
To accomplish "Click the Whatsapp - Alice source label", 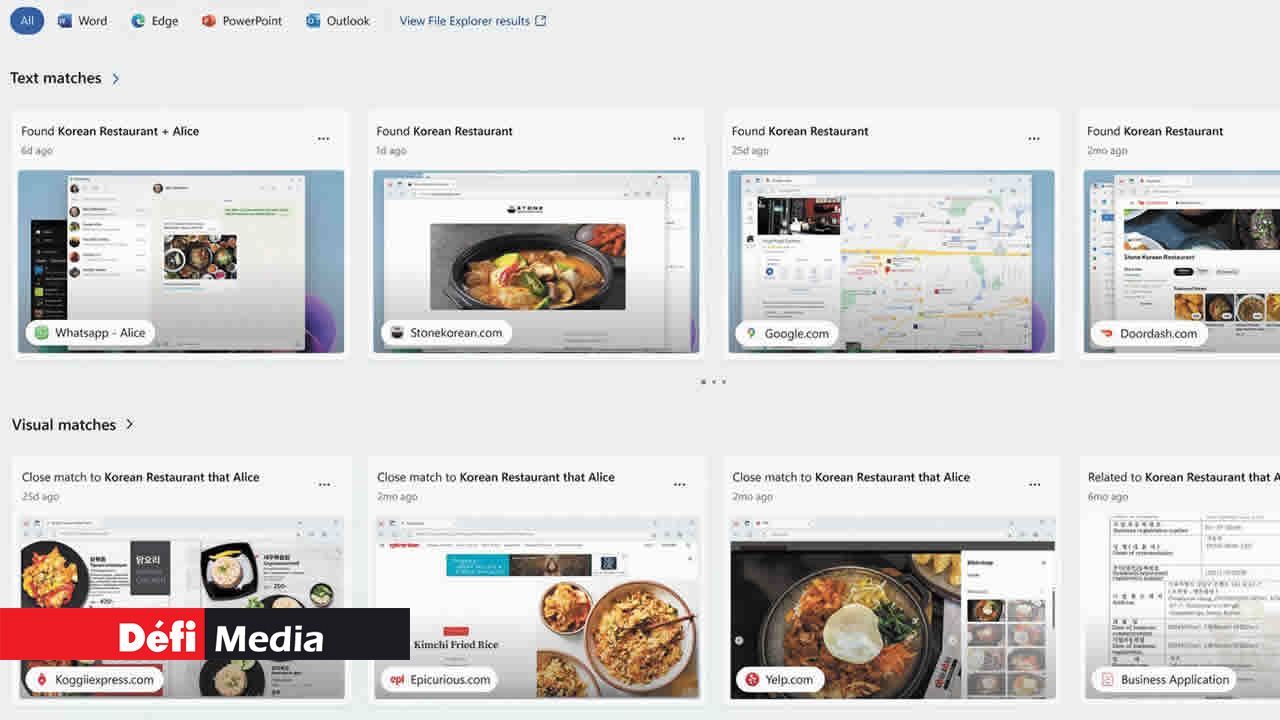I will pos(90,333).
